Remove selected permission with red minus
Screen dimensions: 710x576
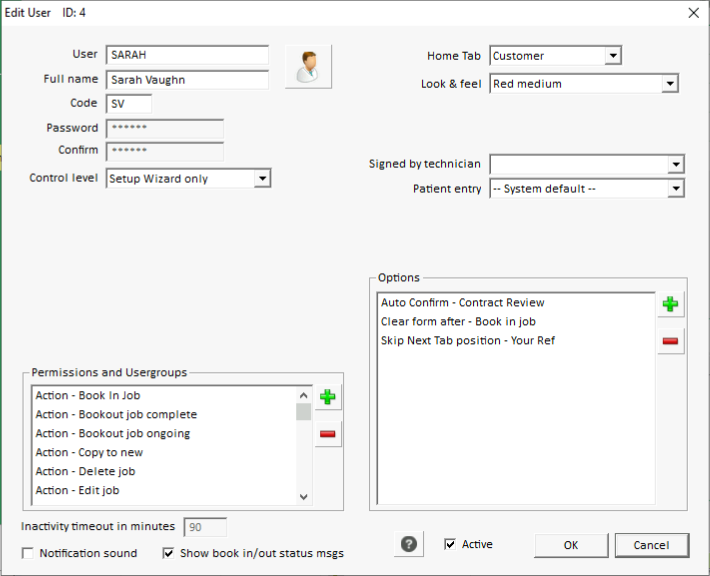(x=327, y=434)
